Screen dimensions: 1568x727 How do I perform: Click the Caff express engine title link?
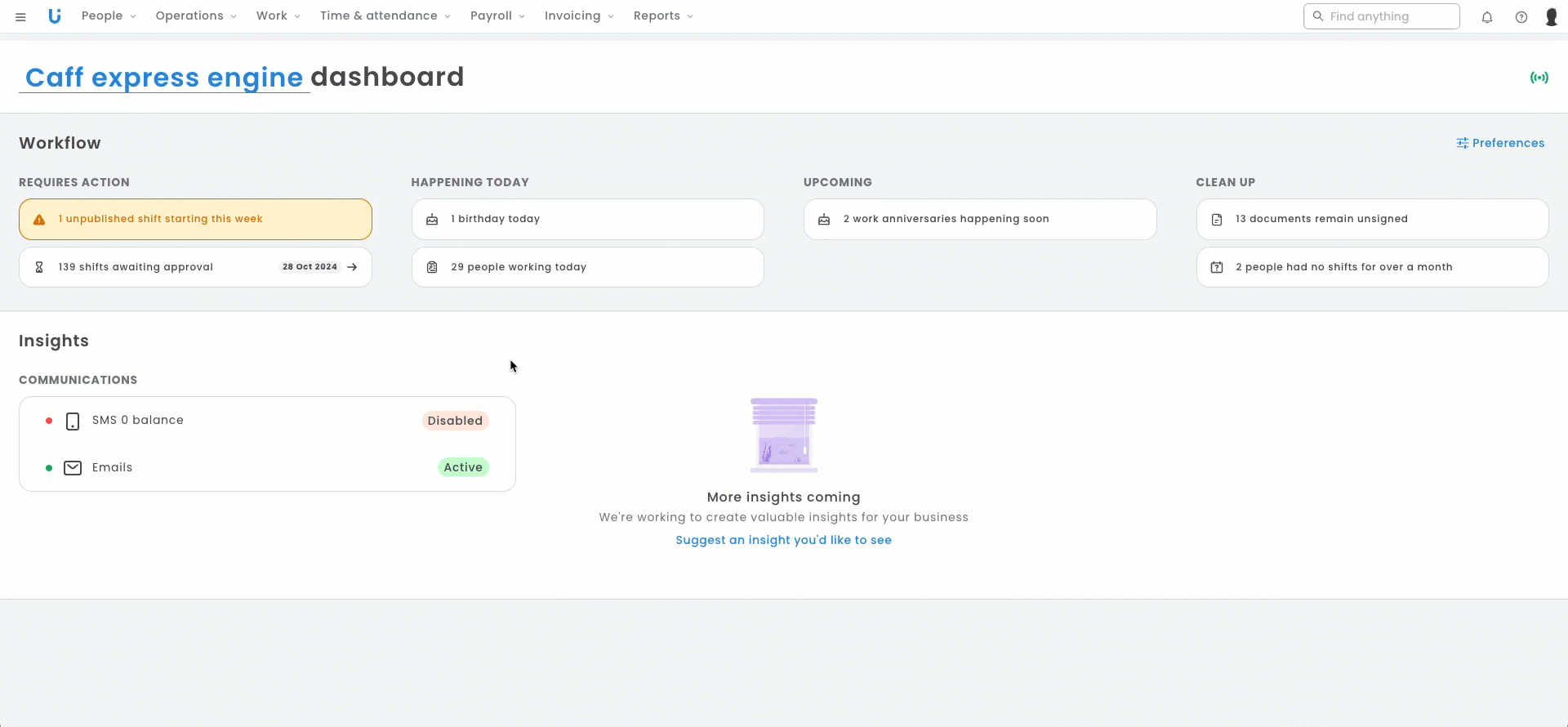(x=164, y=78)
